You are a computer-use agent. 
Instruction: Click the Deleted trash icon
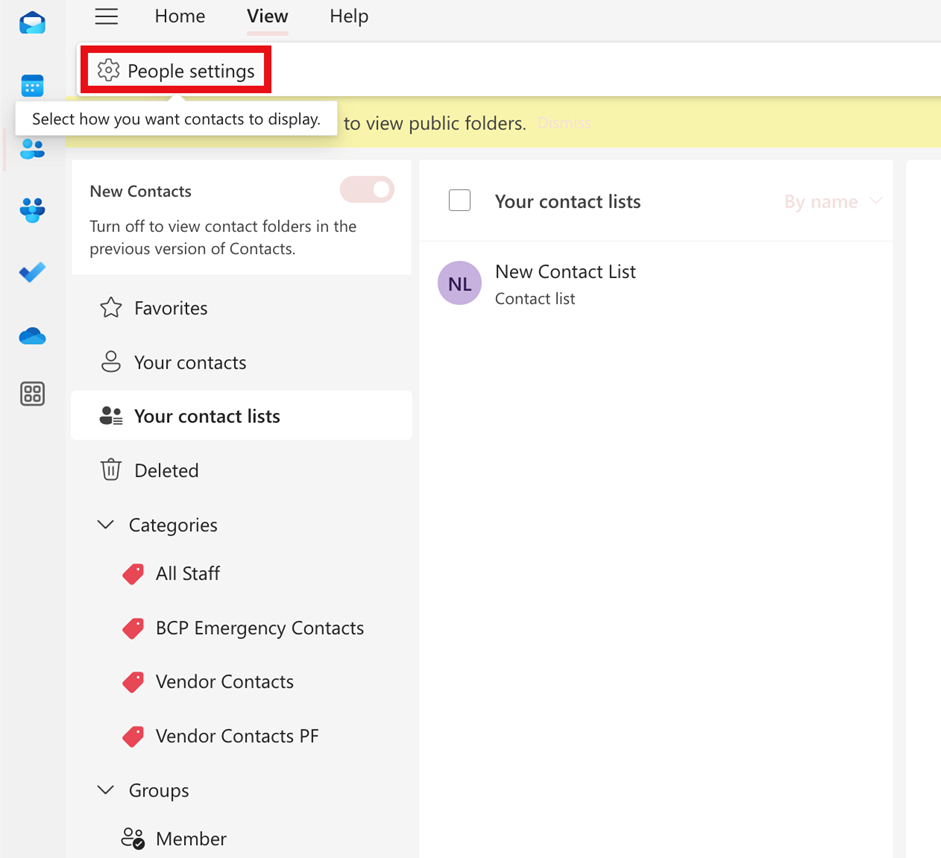(x=111, y=470)
